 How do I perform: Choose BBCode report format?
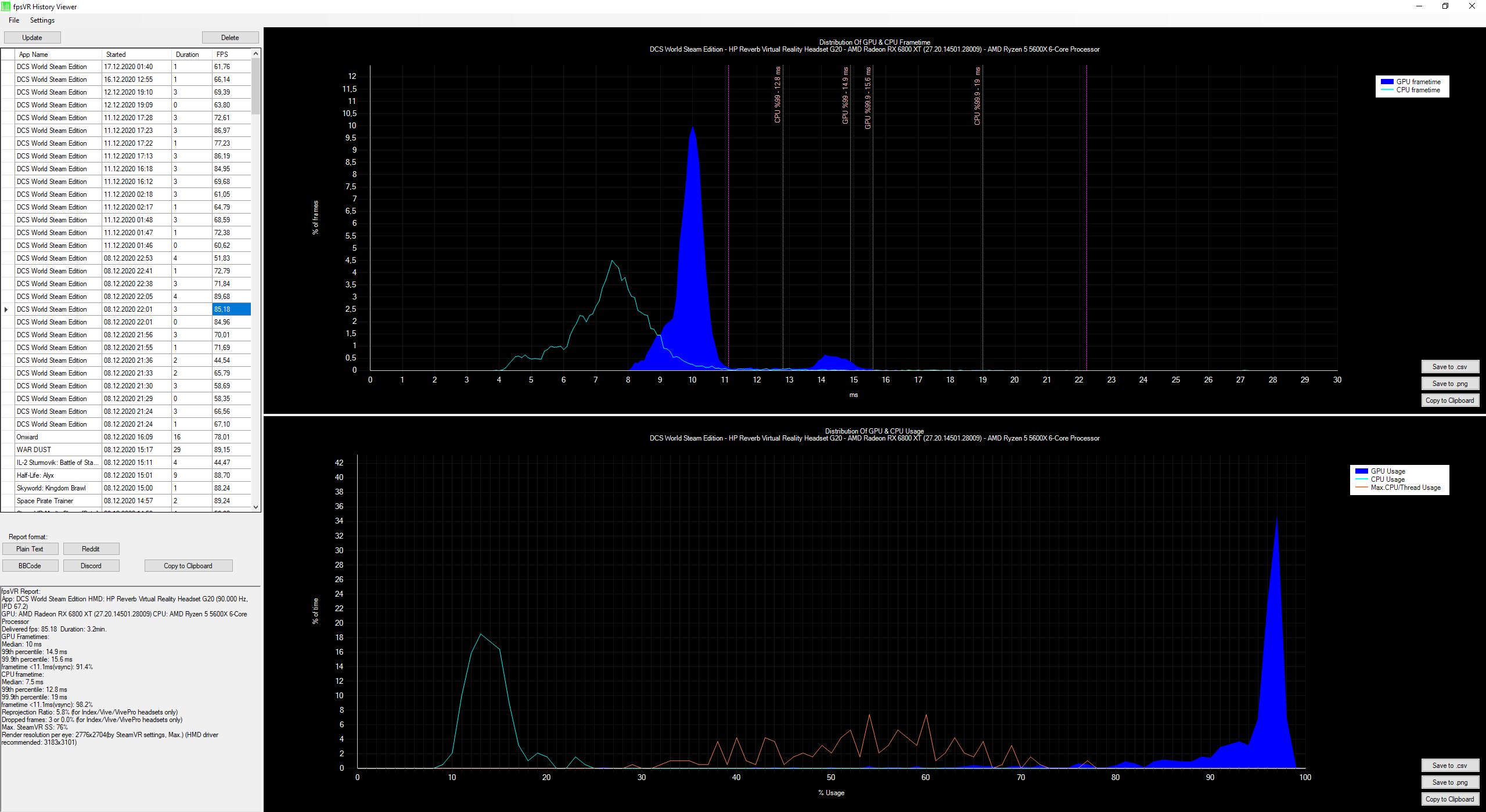30,566
